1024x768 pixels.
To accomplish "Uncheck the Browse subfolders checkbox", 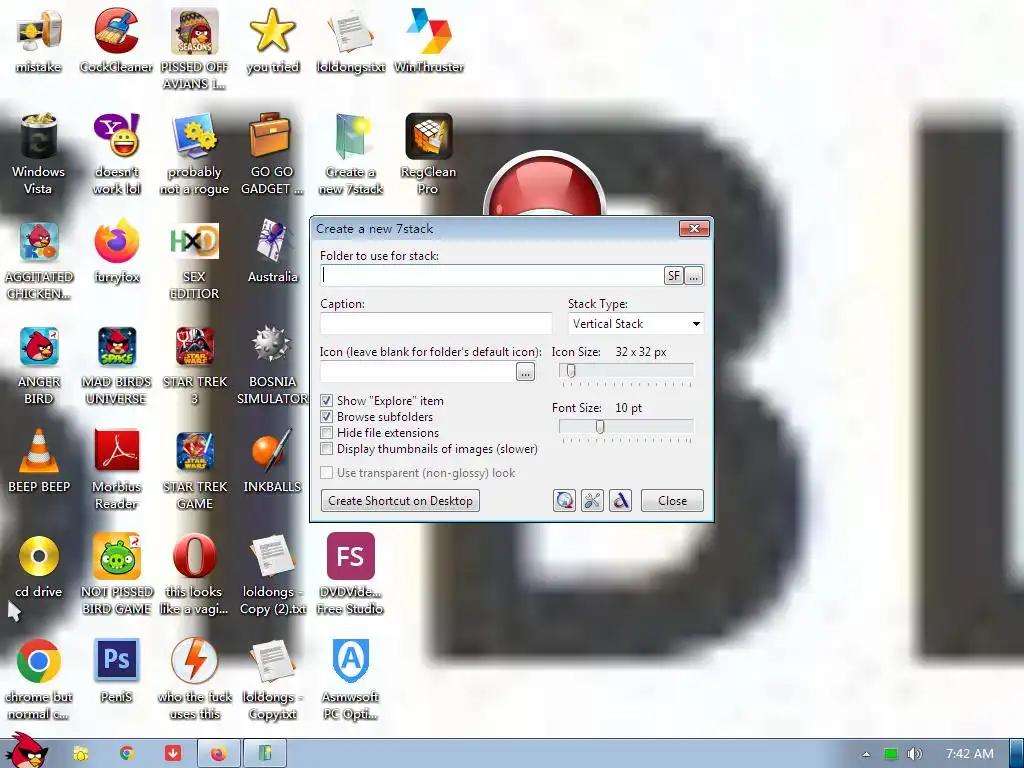I will point(327,417).
